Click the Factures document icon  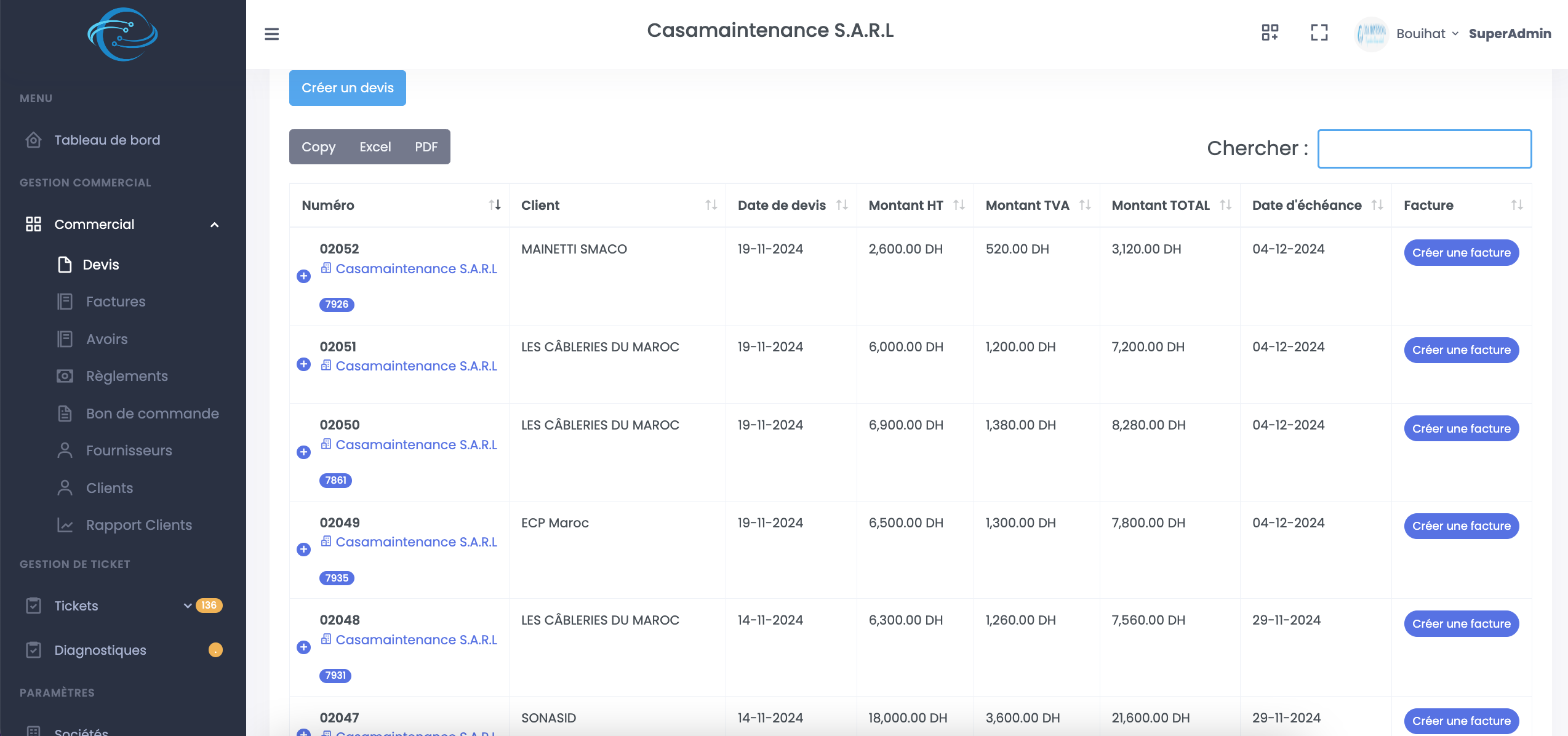65,302
